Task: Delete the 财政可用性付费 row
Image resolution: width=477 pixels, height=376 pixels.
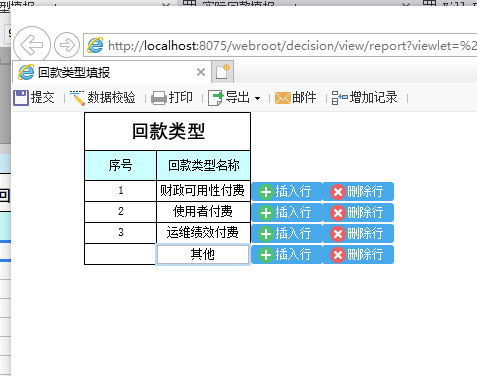Action: pyautogui.click(x=358, y=191)
